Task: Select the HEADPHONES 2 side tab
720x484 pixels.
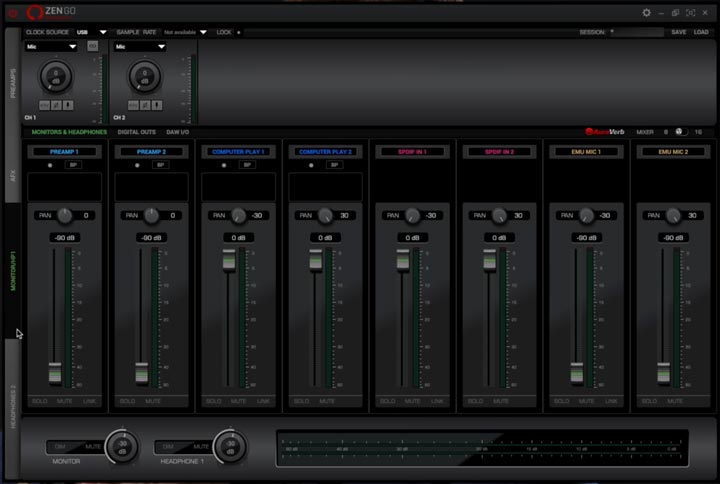Action: point(13,407)
